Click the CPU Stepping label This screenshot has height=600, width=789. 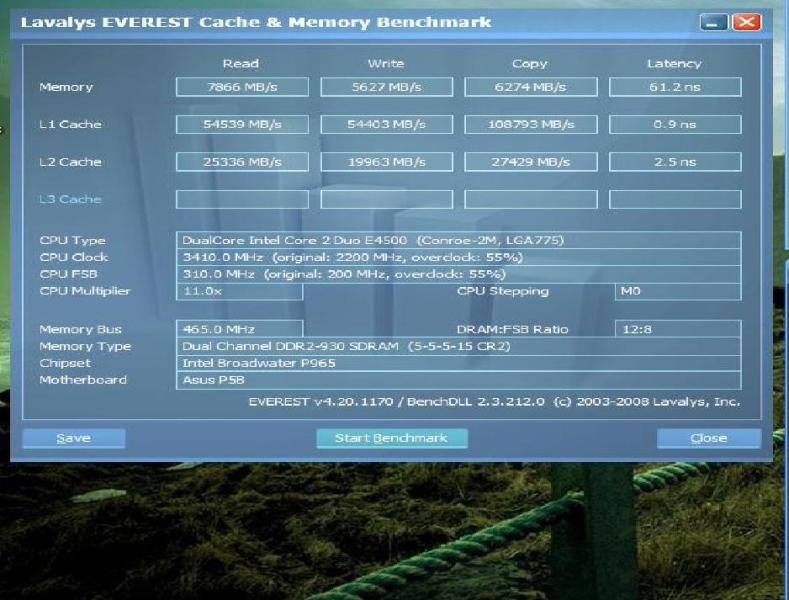point(503,291)
